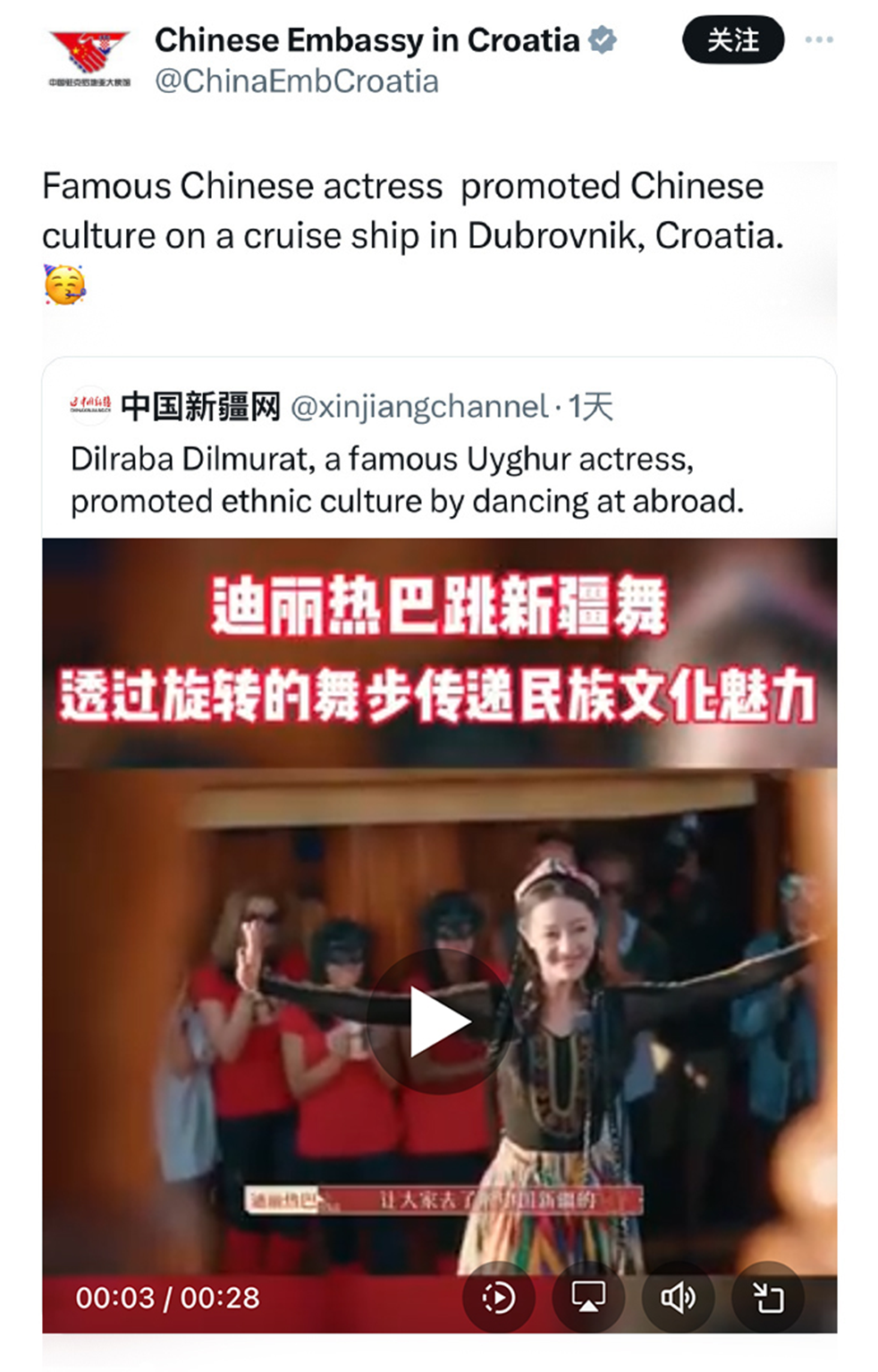Click the partying face emoji
The height and width of the screenshot is (1372, 878).
[x=64, y=285]
